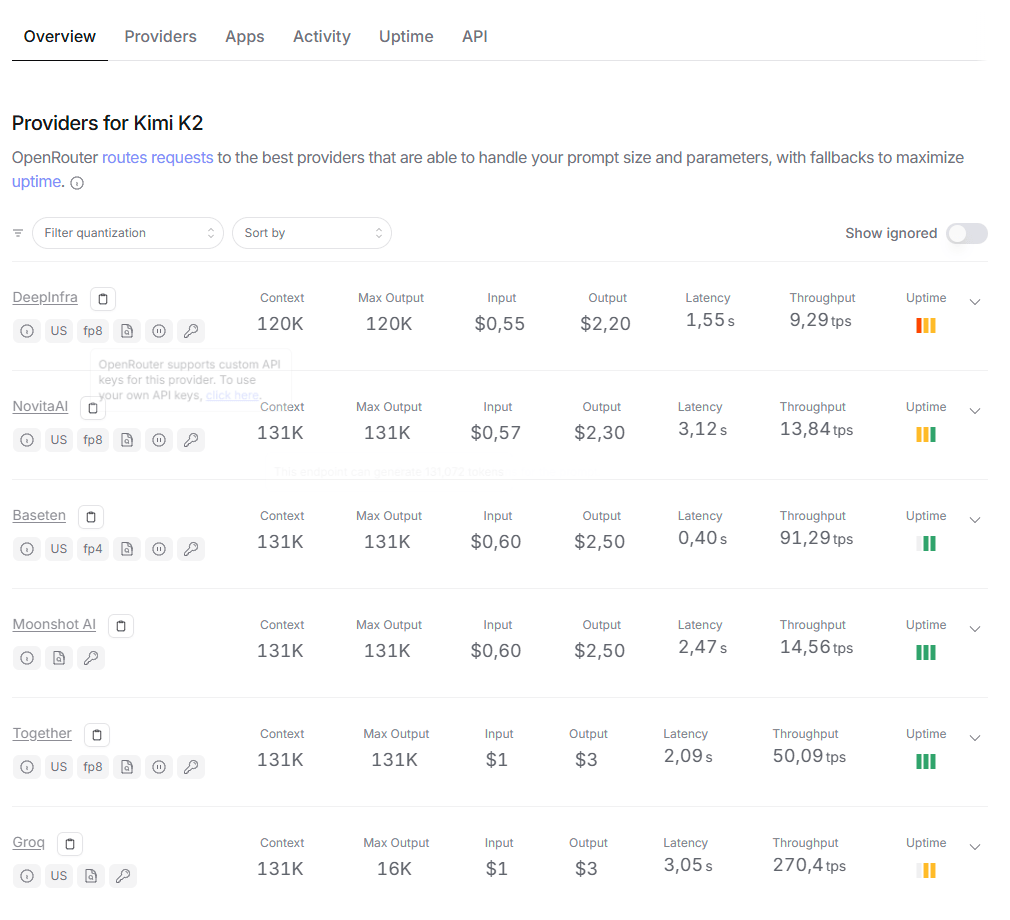The width and height of the screenshot is (1010, 920).
Task: Toggle the Show ignored switch
Action: (x=966, y=233)
